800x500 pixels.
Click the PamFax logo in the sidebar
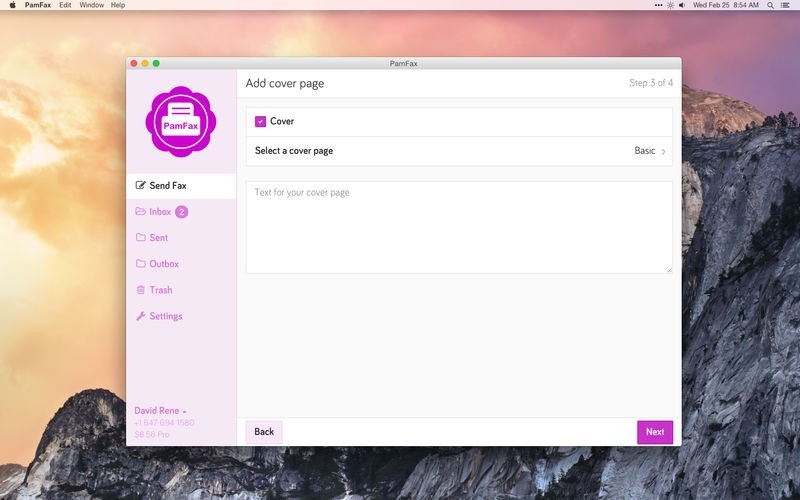tap(181, 120)
